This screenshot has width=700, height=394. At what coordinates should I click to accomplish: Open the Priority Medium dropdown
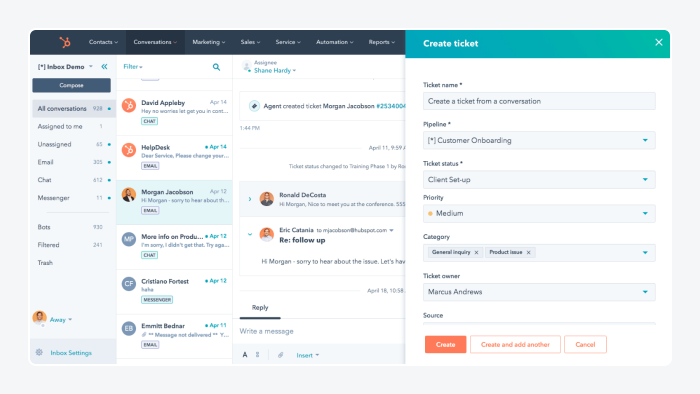pyautogui.click(x=539, y=214)
